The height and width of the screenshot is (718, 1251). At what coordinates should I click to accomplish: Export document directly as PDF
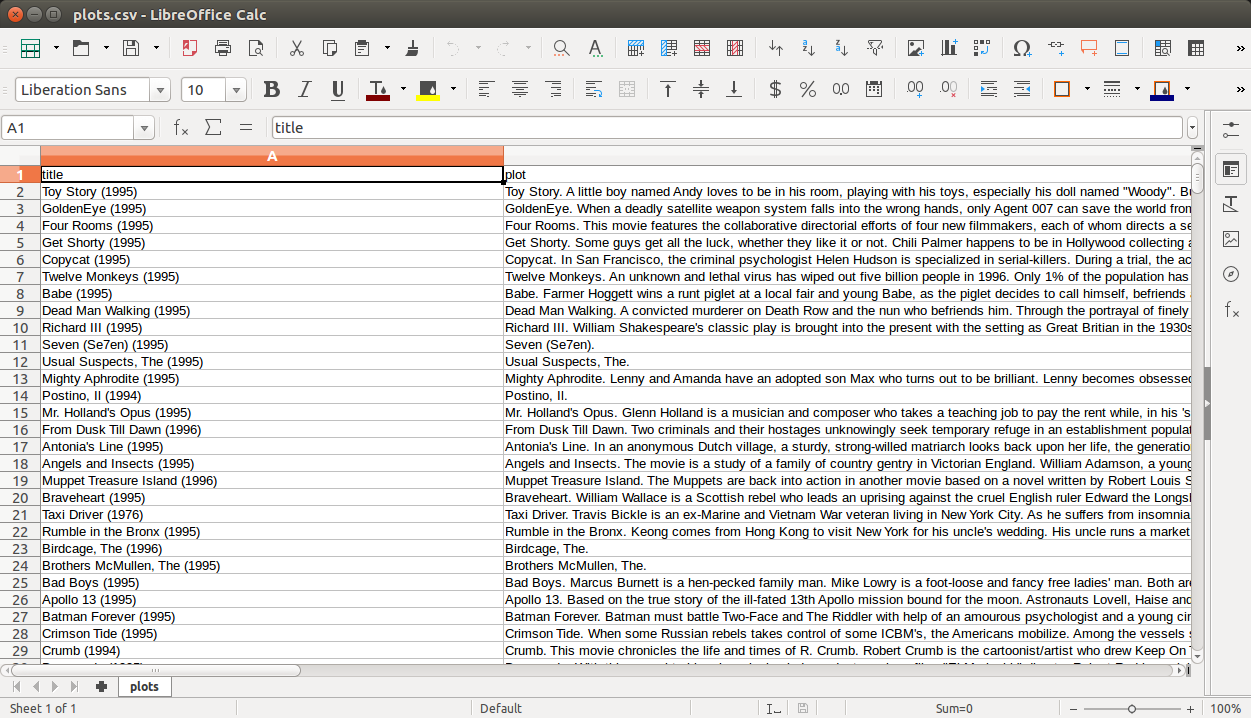pos(189,48)
